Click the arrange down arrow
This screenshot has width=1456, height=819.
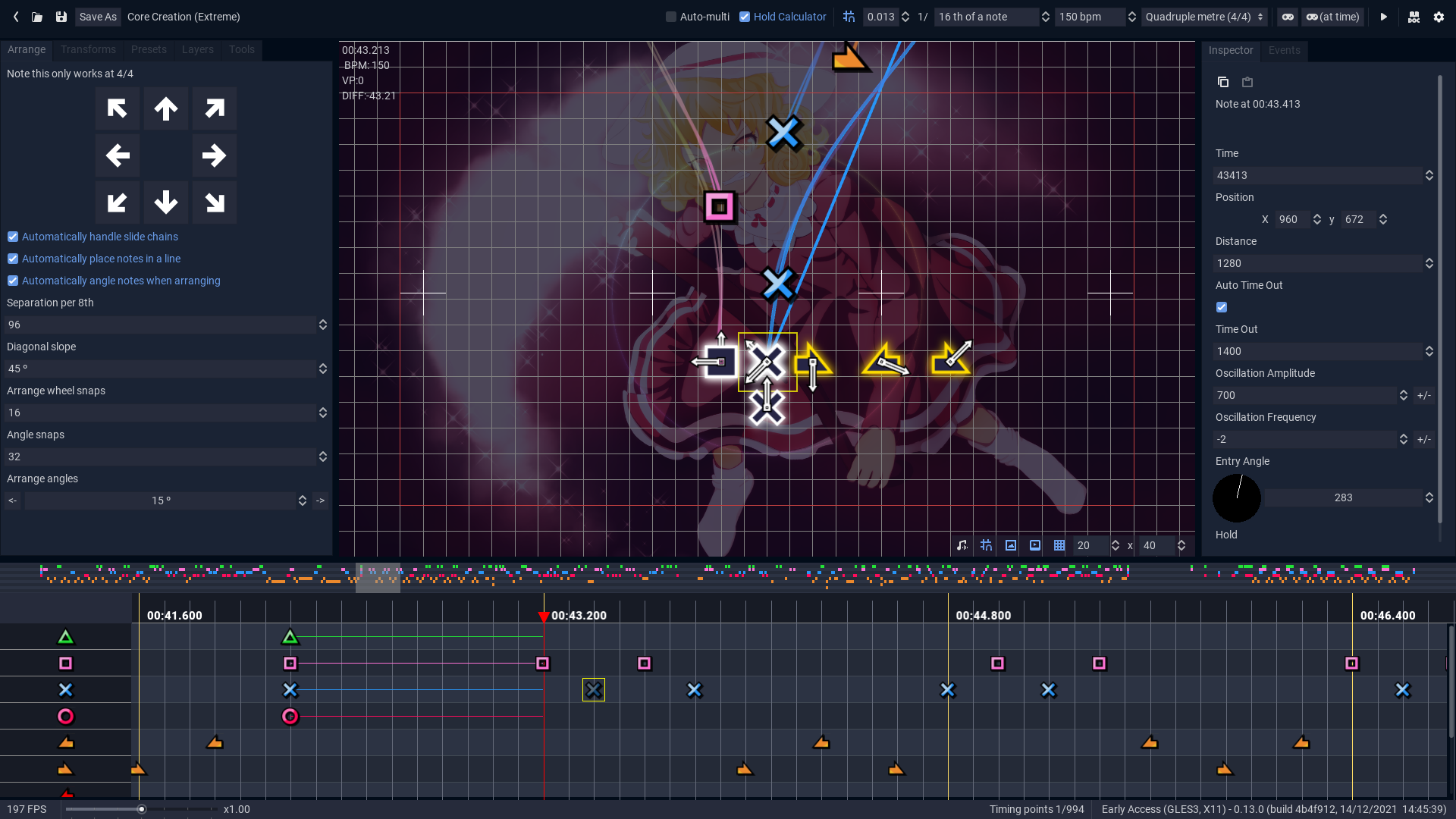click(x=166, y=202)
